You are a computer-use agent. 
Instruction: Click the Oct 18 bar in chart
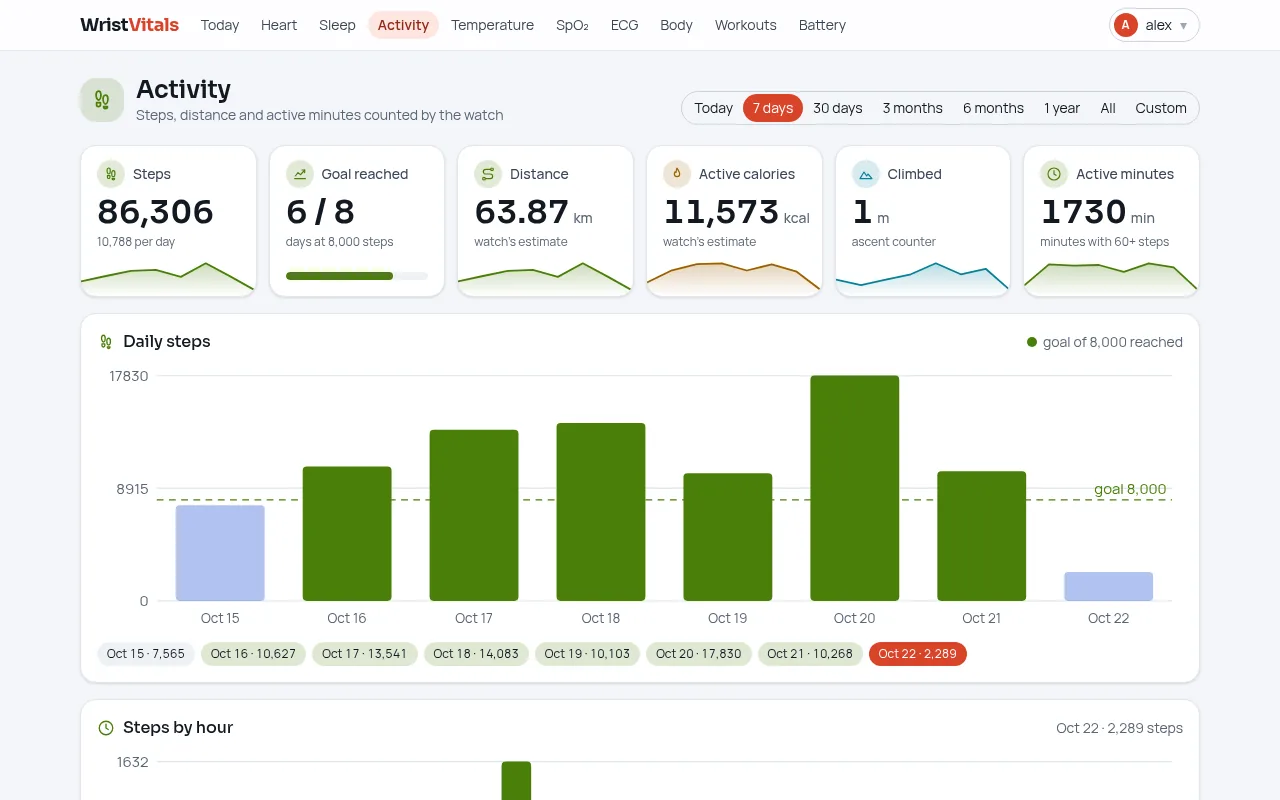point(601,512)
